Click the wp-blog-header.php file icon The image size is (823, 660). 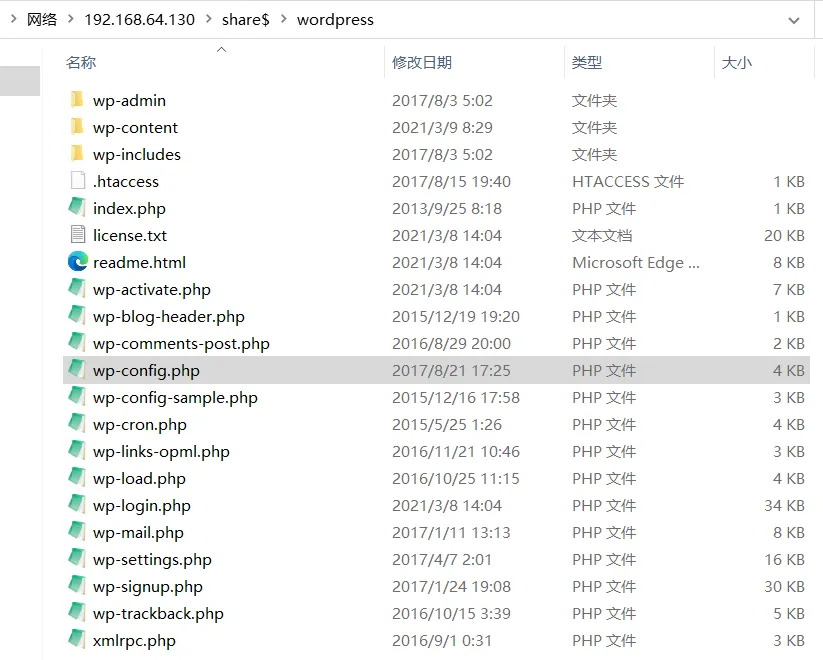point(77,316)
